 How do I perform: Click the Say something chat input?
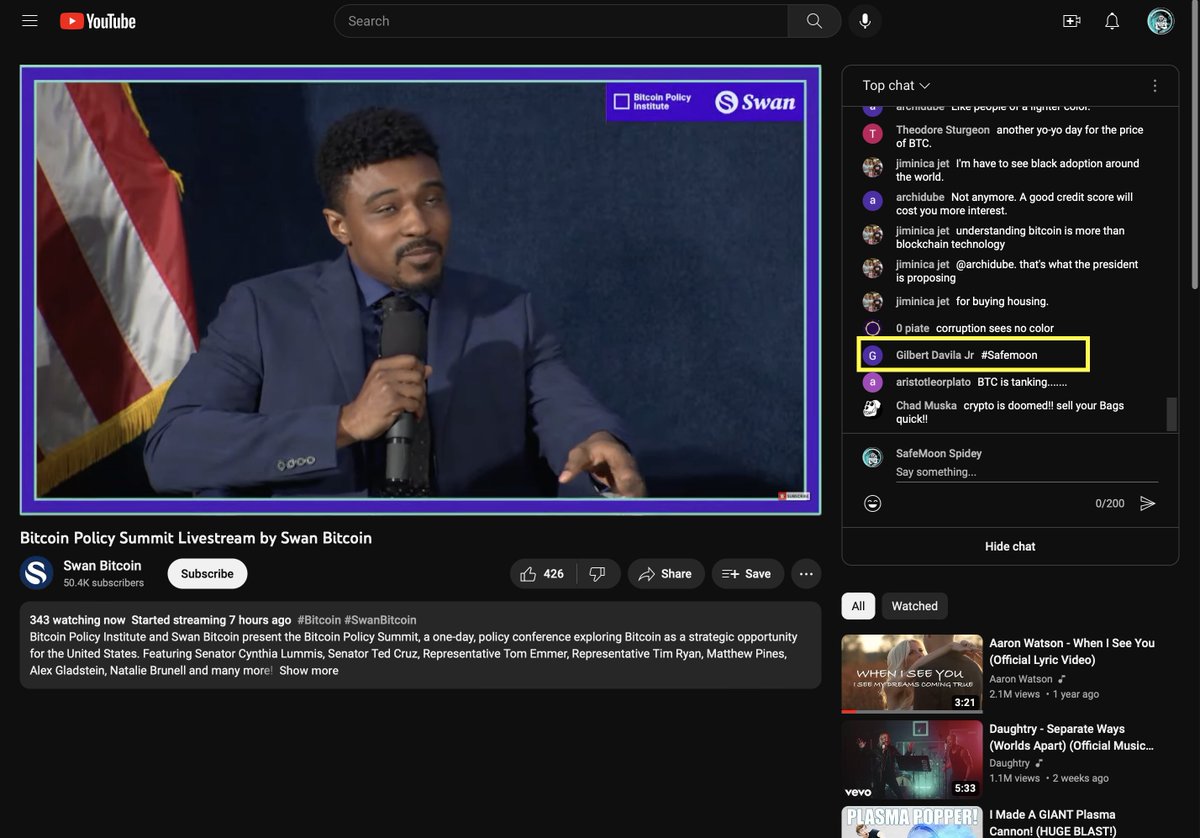coord(1026,472)
